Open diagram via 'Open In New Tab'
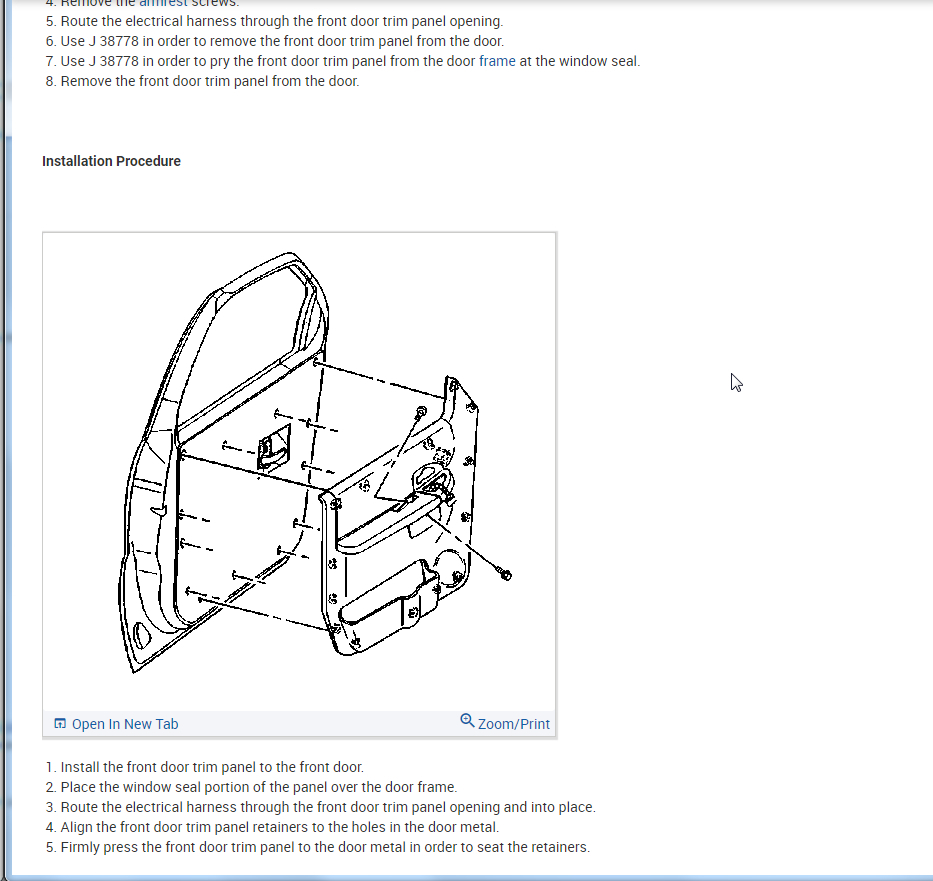933x881 pixels. [x=125, y=724]
